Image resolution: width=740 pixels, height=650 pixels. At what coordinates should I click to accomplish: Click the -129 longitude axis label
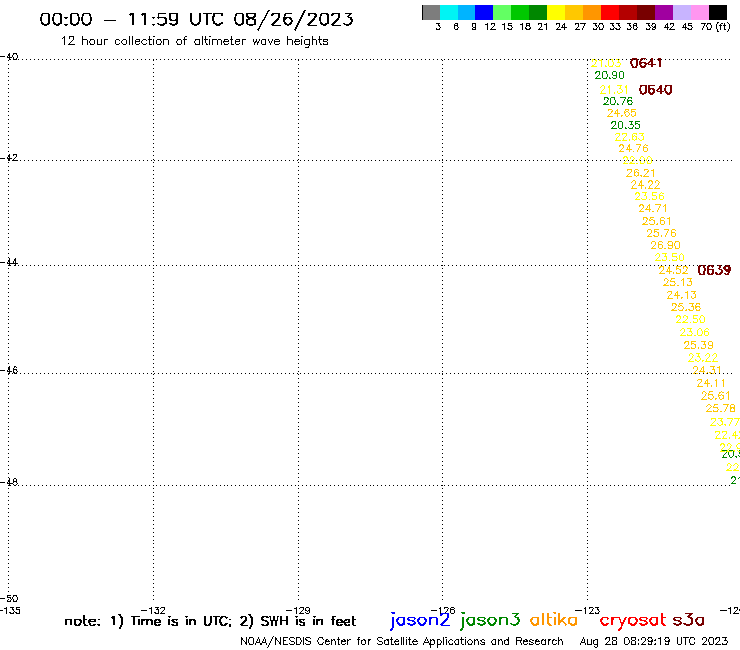coord(298,610)
